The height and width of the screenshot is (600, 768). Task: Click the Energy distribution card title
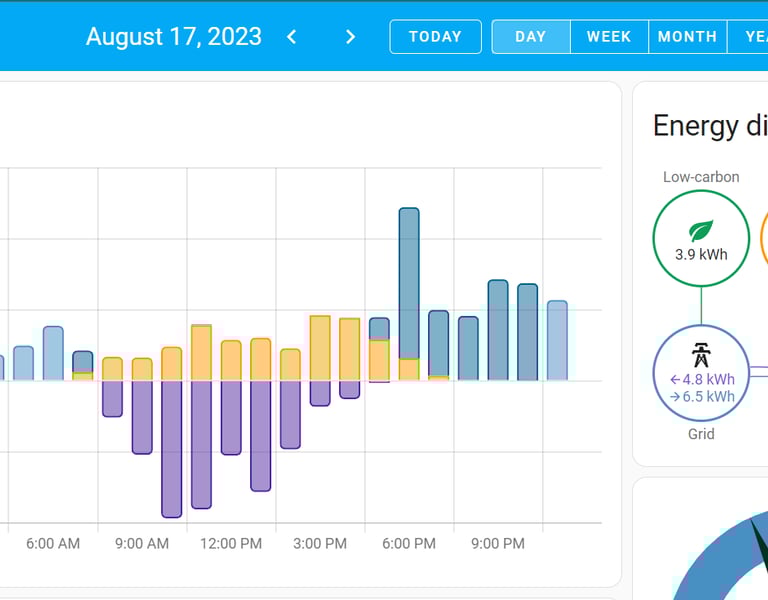(x=710, y=126)
